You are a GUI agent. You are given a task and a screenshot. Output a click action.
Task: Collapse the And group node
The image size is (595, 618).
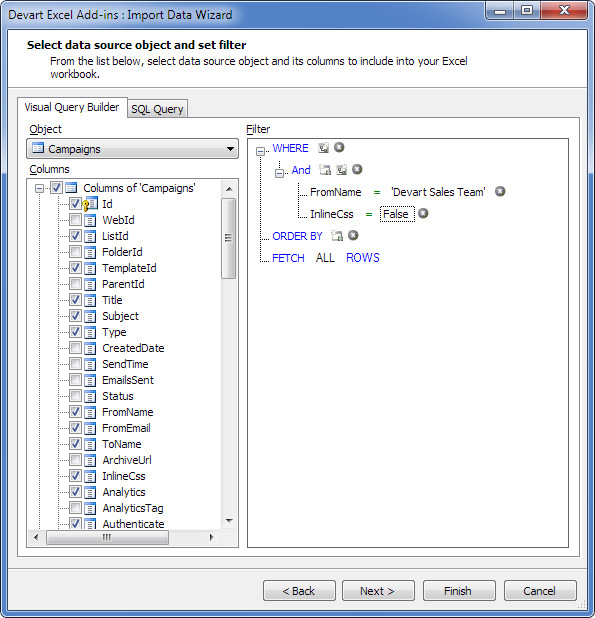click(x=279, y=173)
